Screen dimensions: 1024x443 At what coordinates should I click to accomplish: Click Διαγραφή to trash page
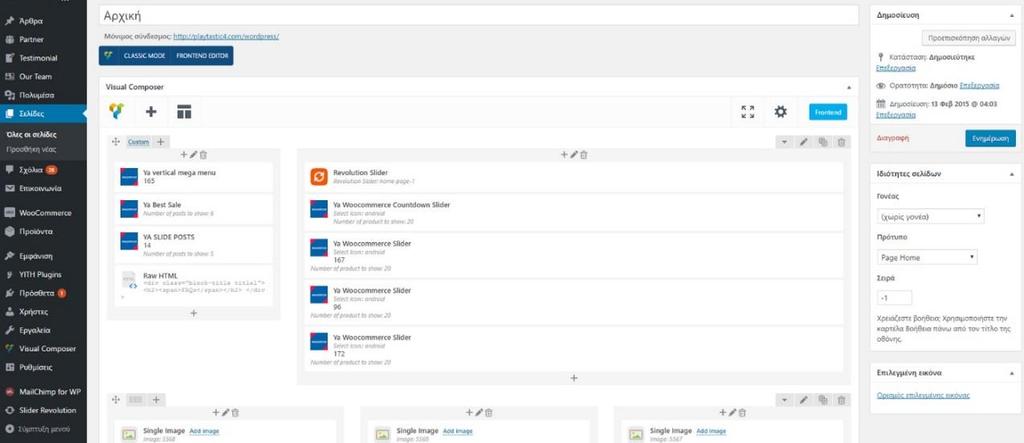892,139
